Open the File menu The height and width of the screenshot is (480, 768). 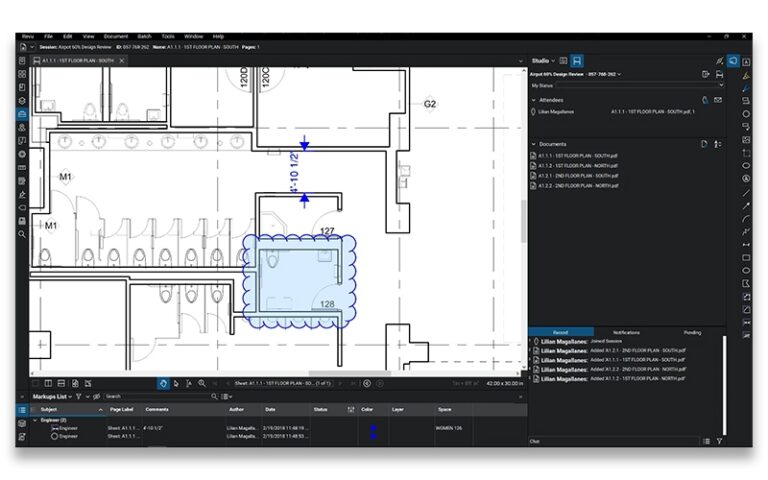coord(48,36)
